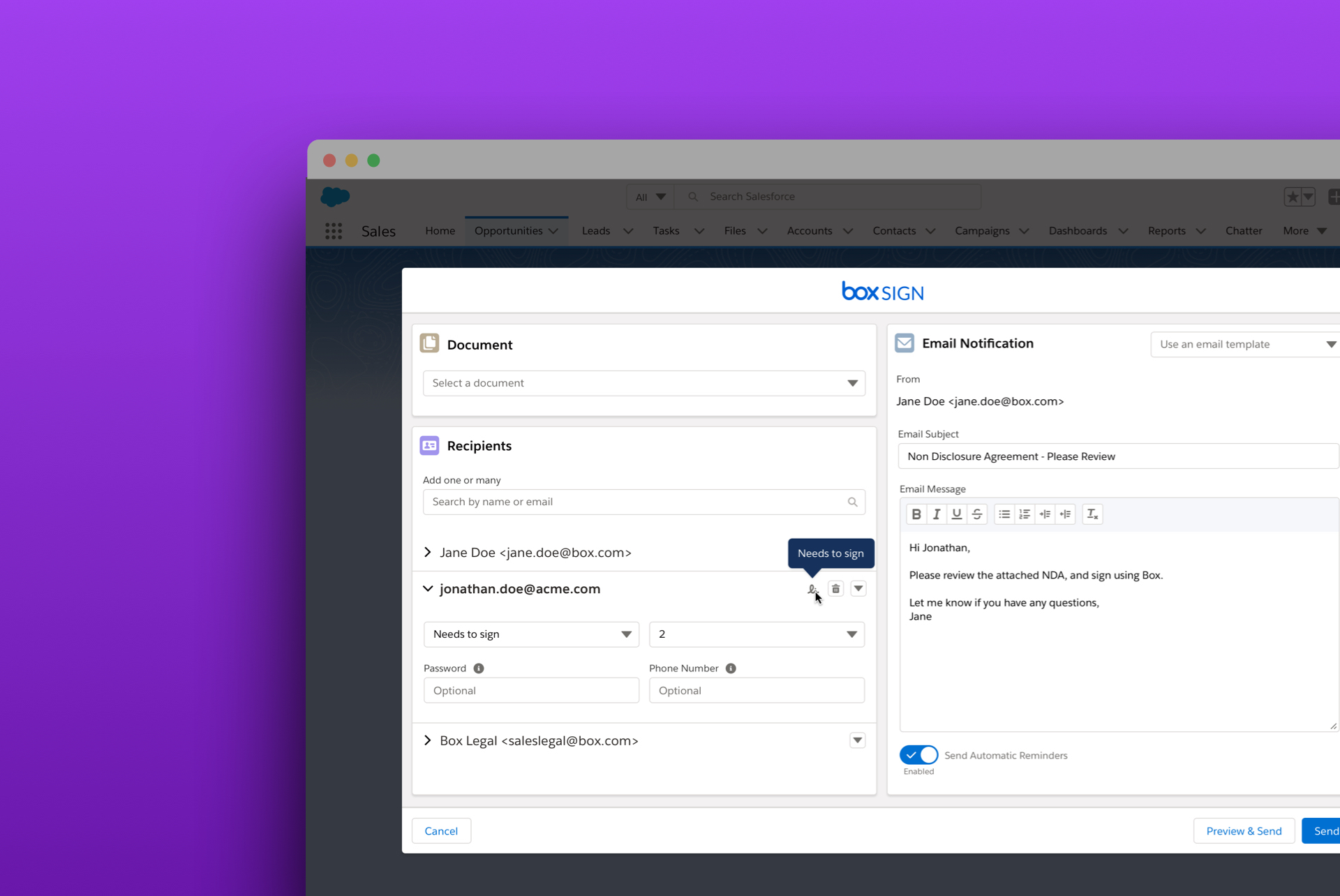This screenshot has width=1340, height=896.
Task: Click the remove formatting icon
Action: (1092, 514)
